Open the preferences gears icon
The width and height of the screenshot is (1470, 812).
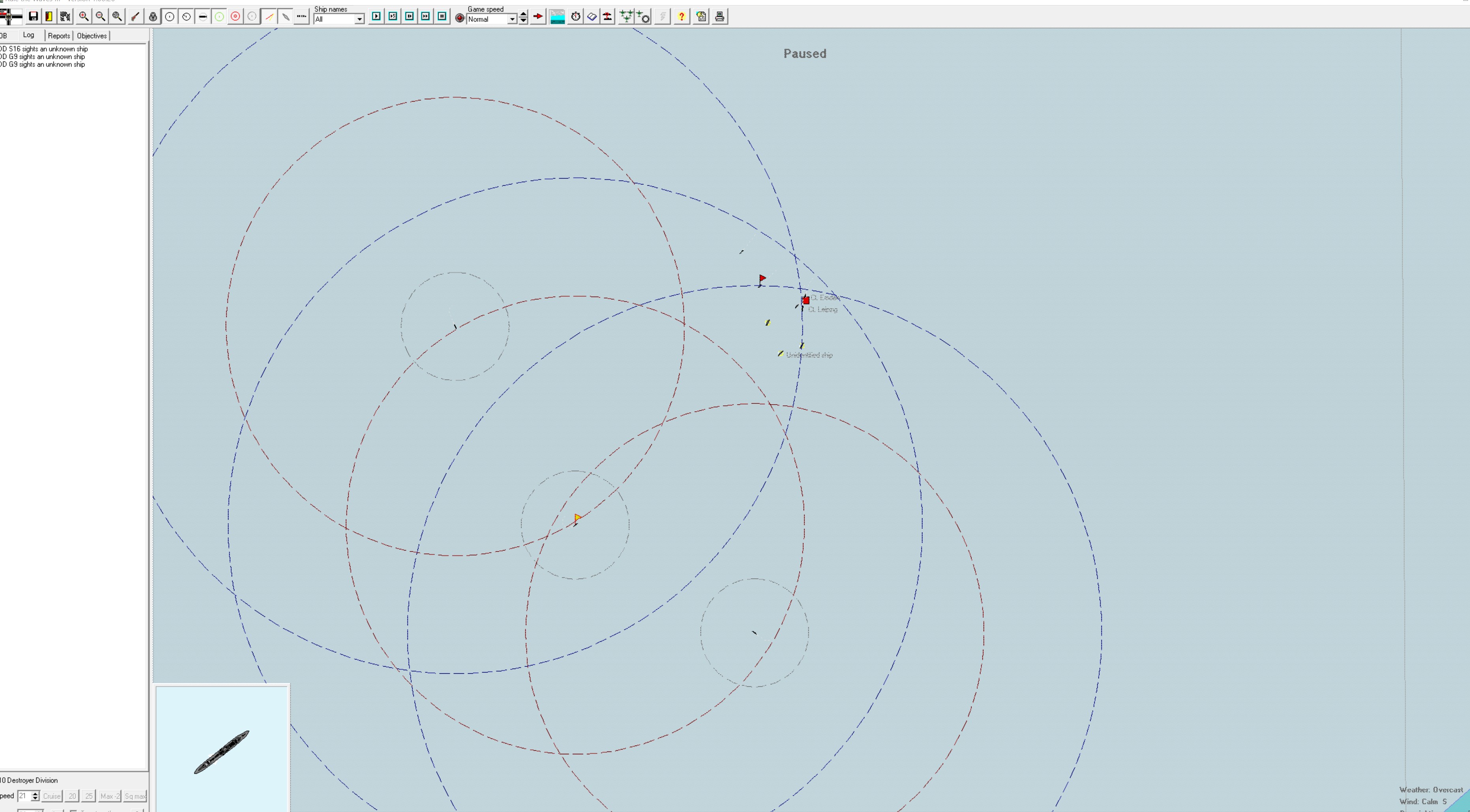(x=65, y=17)
